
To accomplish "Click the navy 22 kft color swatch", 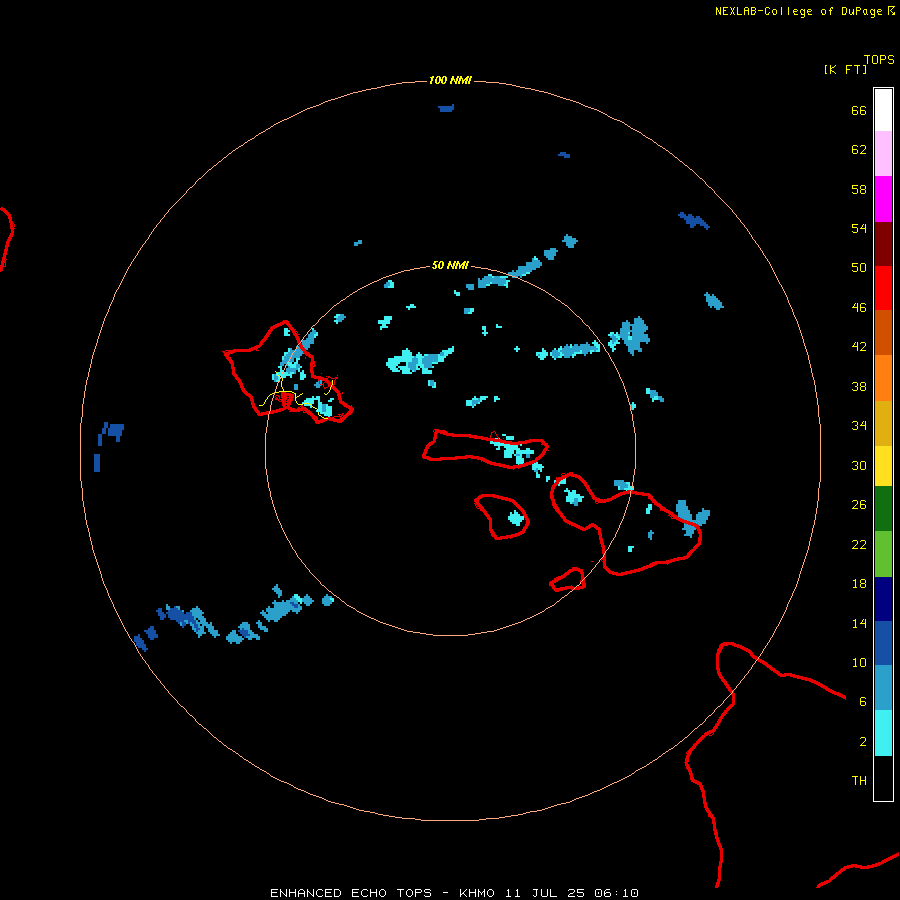I will coord(883,599).
